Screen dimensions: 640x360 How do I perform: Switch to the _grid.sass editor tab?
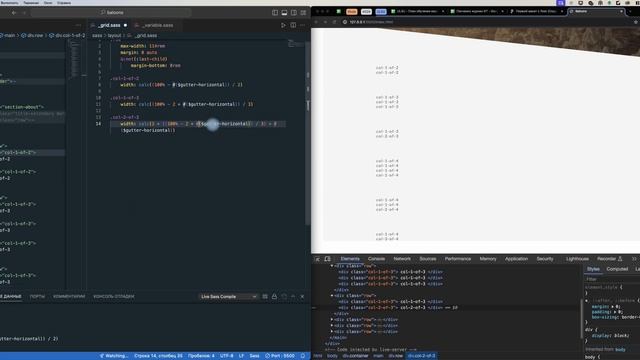(x=109, y=25)
